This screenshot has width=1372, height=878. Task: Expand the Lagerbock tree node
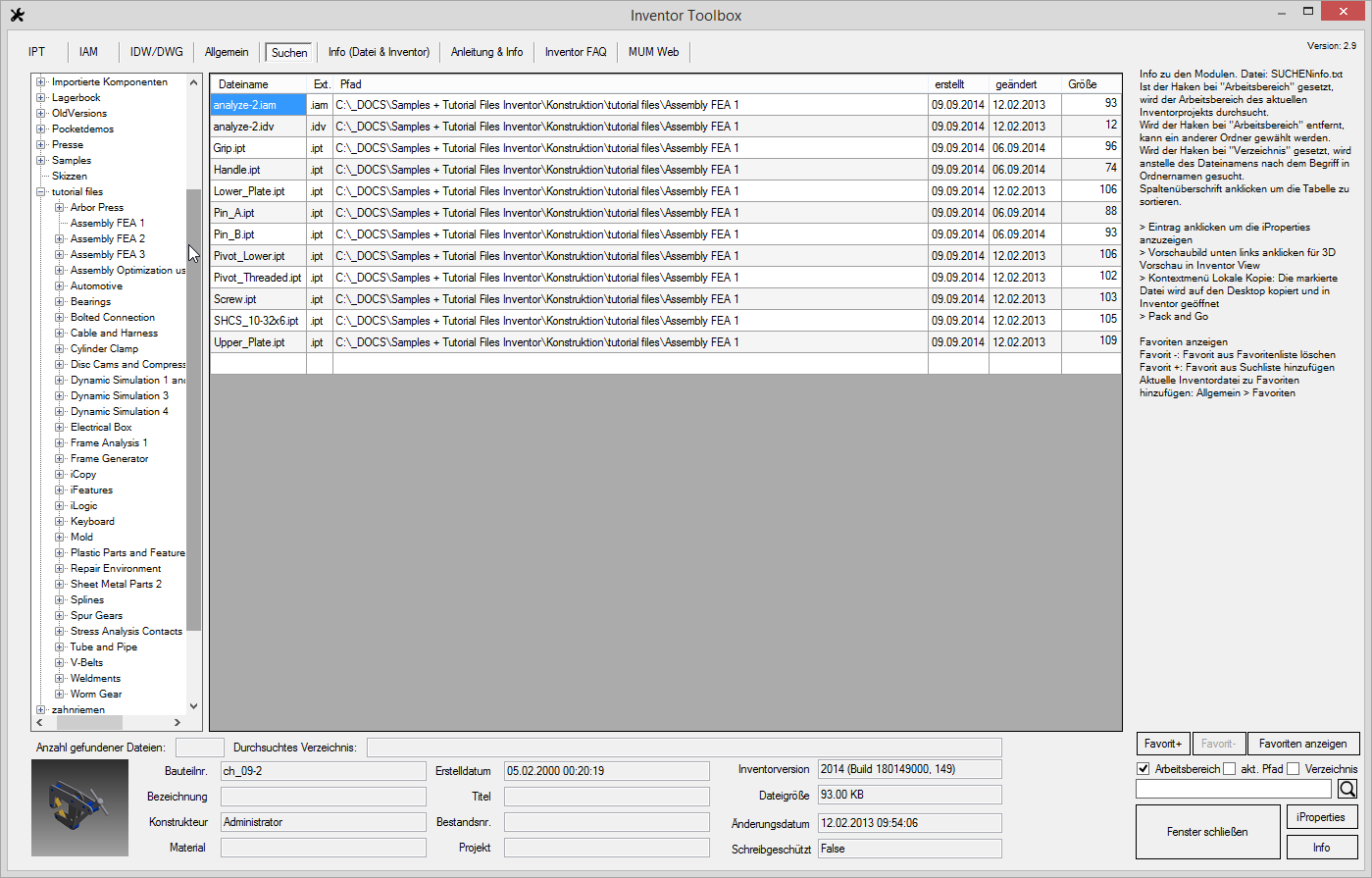pyautogui.click(x=41, y=98)
